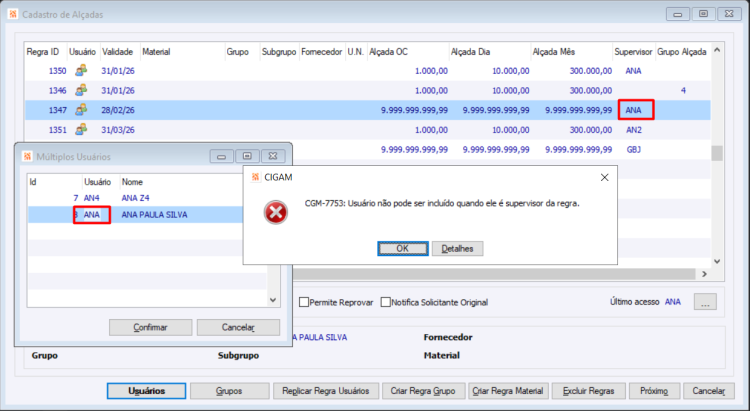Click Subgrupo column header in rules grid

(x=279, y=52)
